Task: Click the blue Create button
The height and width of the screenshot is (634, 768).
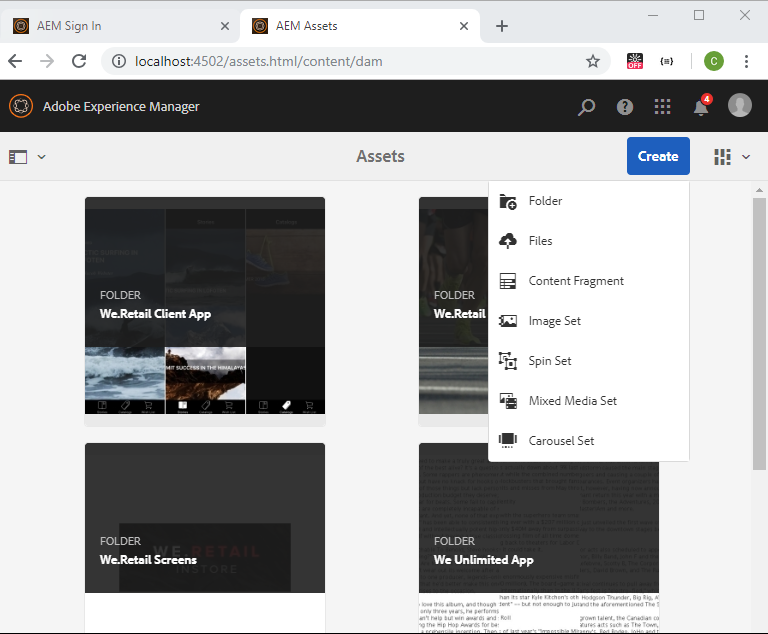Action: 658,156
